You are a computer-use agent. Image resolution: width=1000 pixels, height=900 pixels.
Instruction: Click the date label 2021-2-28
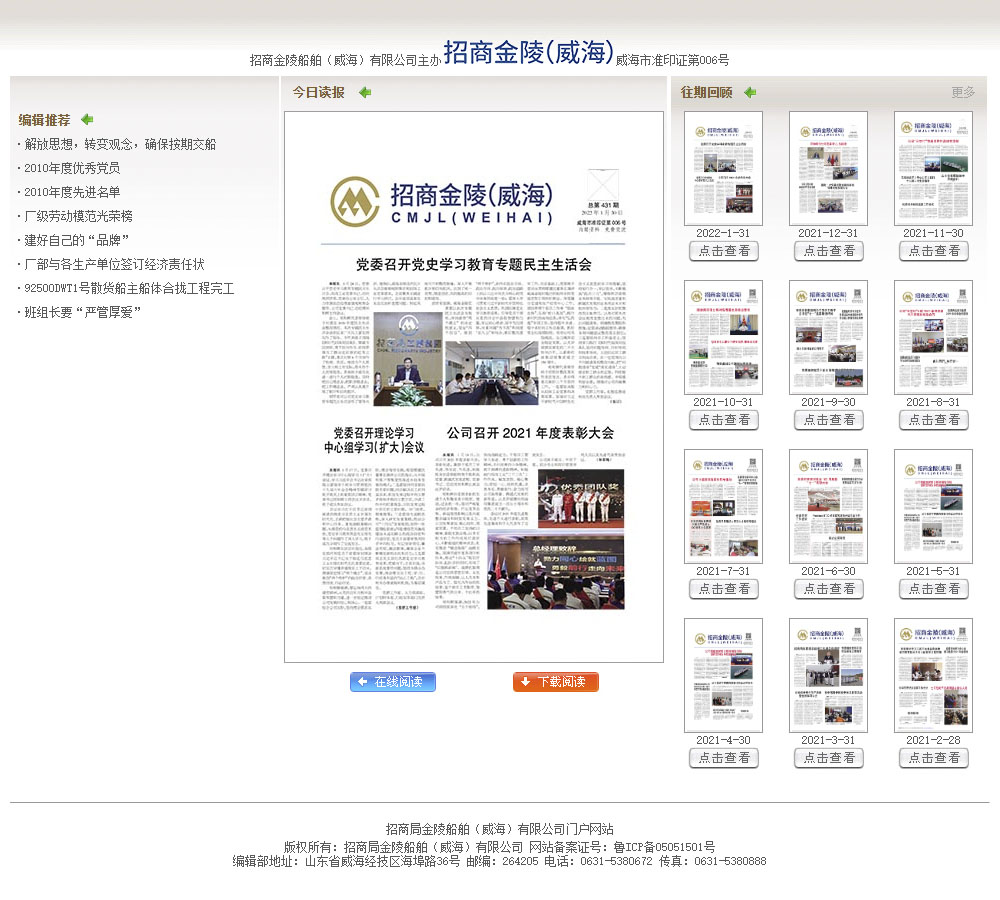pos(934,741)
